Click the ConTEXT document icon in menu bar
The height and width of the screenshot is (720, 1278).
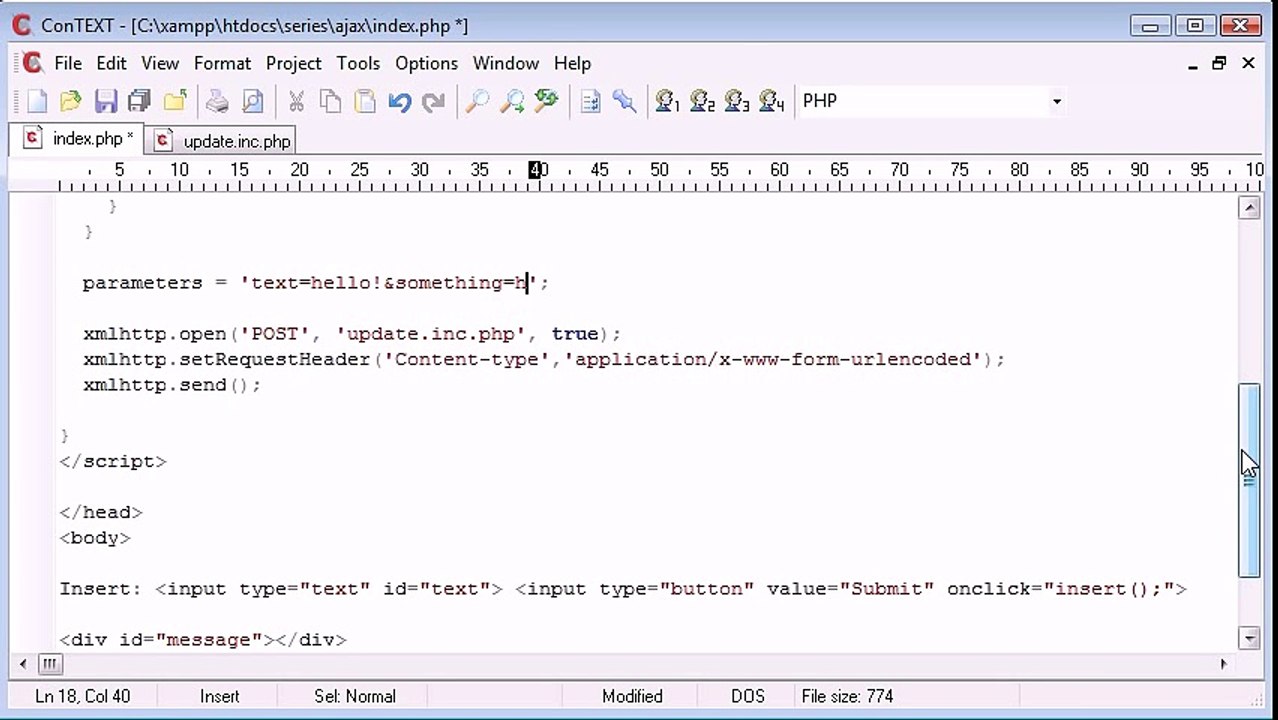point(32,63)
